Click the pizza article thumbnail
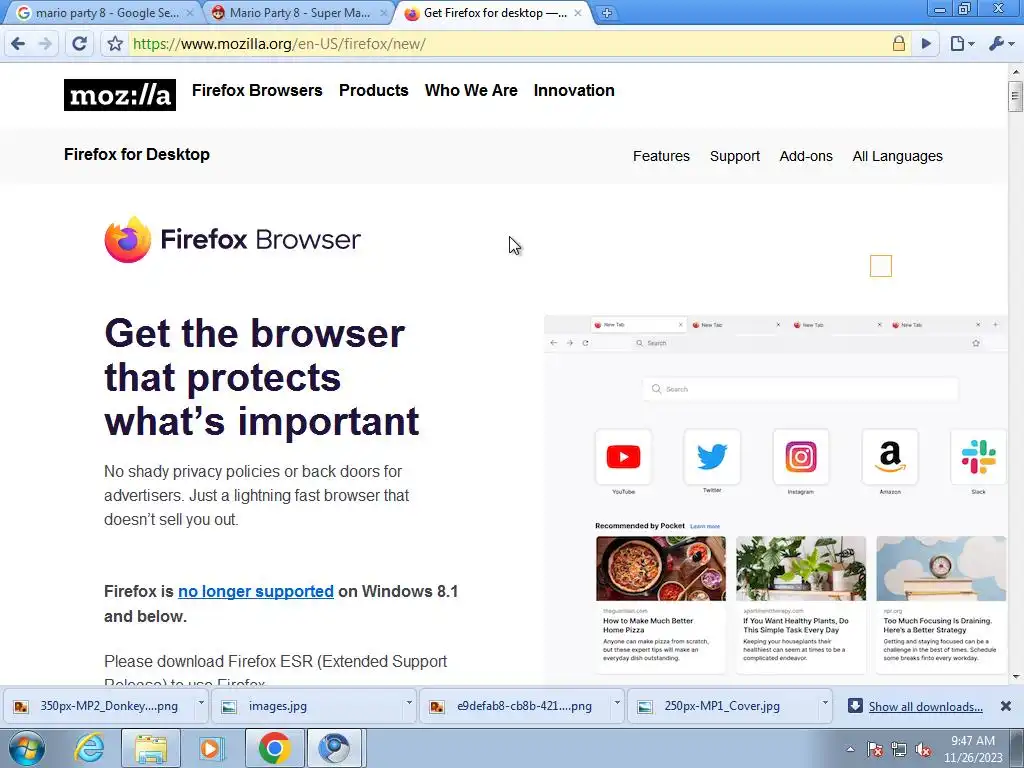Screen dimensions: 1024x768 (660, 568)
